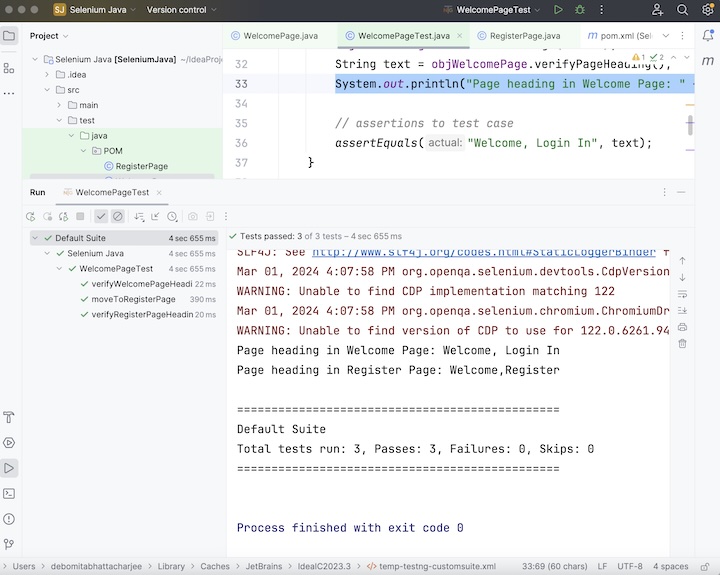Click the temp-testng-customsuite.xml breadcrumb
Viewport: 720px width, 575px height.
[431, 566]
